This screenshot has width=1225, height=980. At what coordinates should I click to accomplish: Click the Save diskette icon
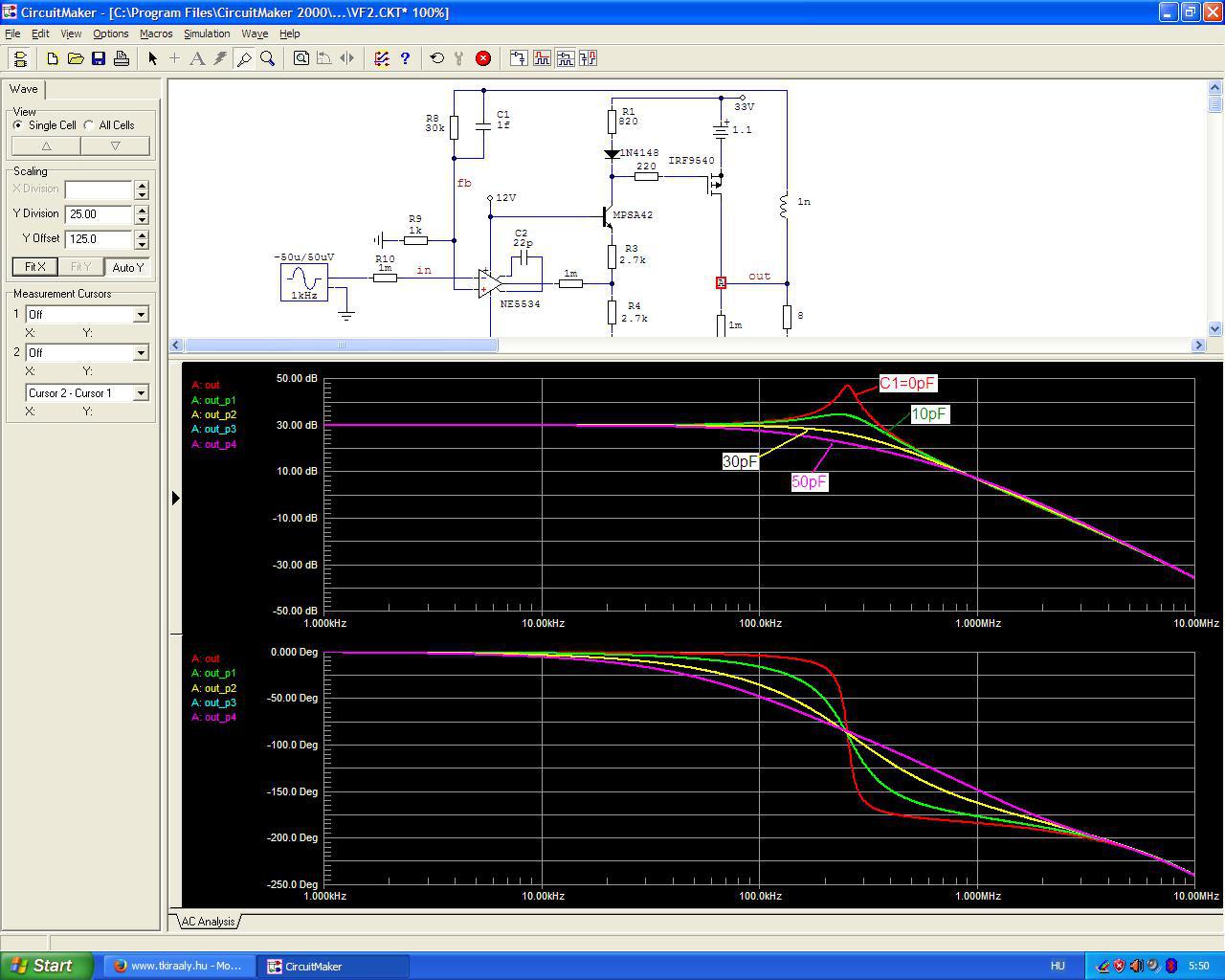tap(99, 58)
